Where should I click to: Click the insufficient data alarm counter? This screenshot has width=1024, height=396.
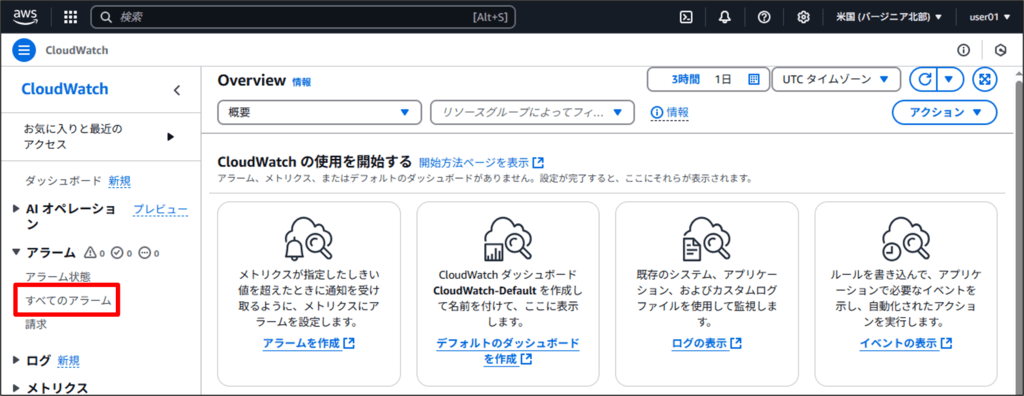149,253
